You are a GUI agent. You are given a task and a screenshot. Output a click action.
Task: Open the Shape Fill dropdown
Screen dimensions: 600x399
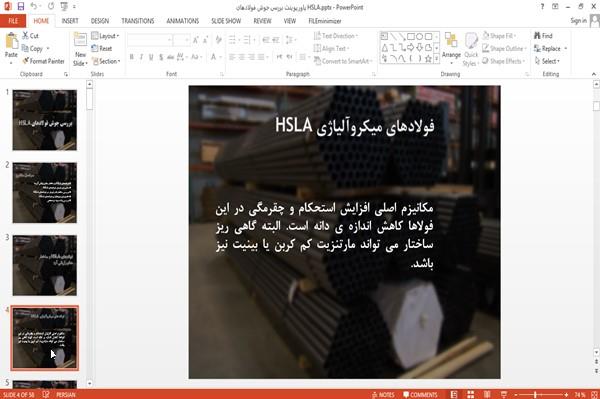(499, 36)
